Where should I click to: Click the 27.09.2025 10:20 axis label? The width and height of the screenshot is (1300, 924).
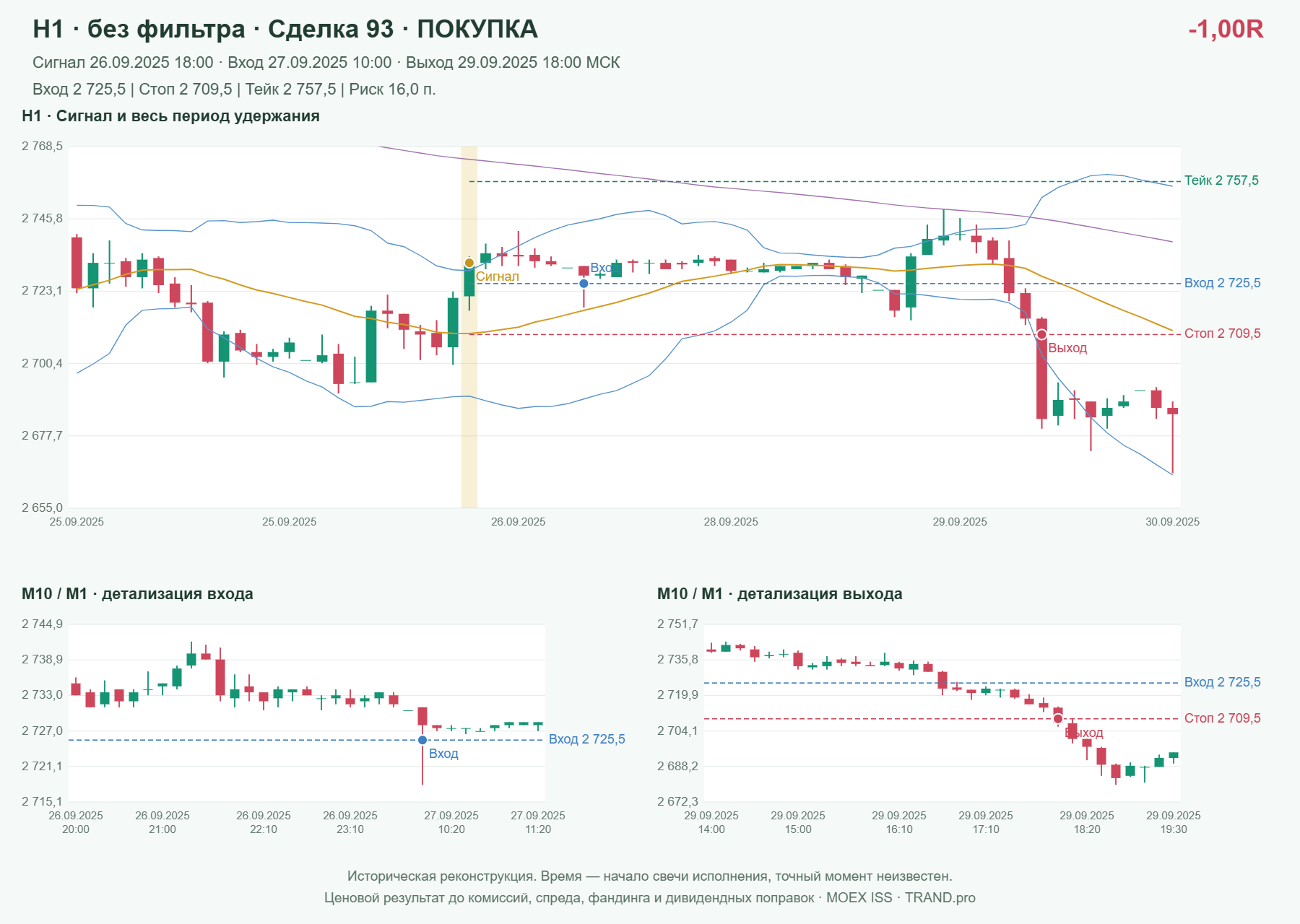tap(451, 822)
